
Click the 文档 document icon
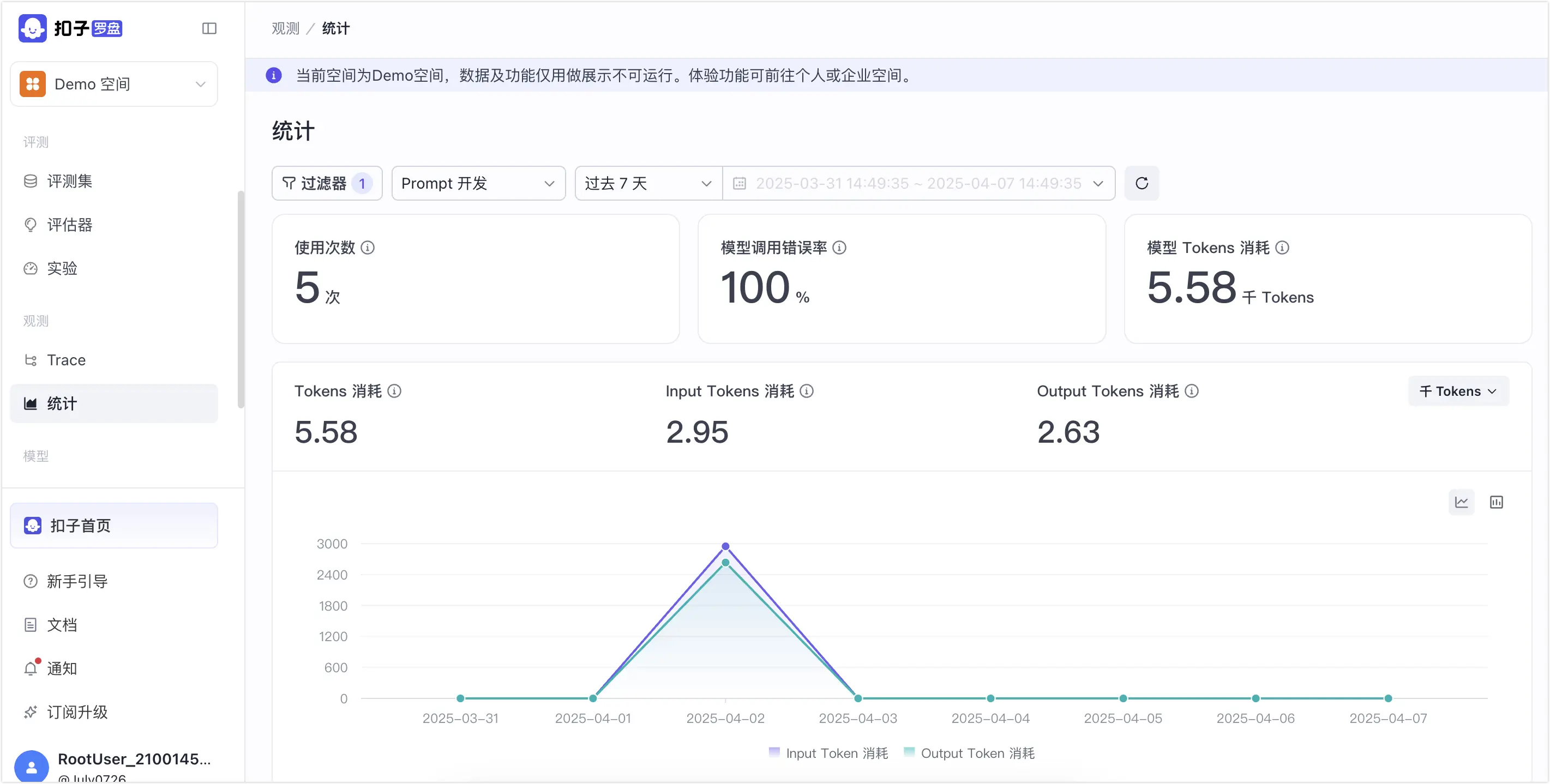[31, 625]
